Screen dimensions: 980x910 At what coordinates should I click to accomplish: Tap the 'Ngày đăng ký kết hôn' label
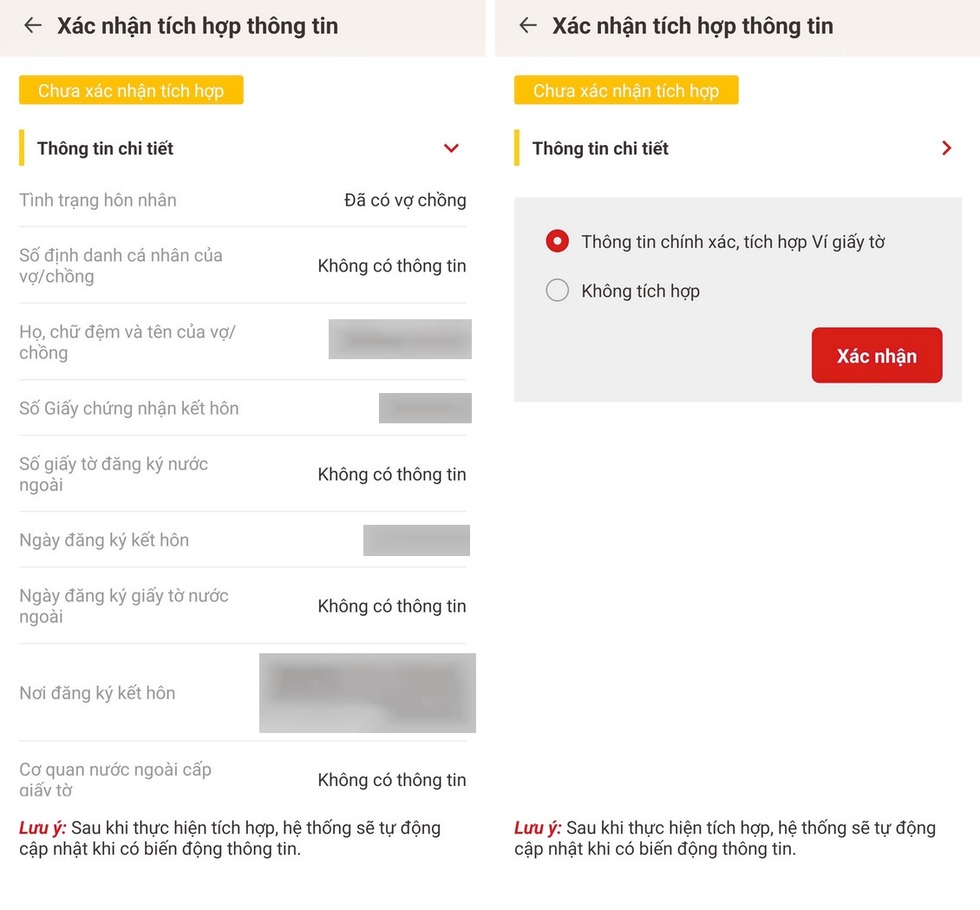click(104, 540)
